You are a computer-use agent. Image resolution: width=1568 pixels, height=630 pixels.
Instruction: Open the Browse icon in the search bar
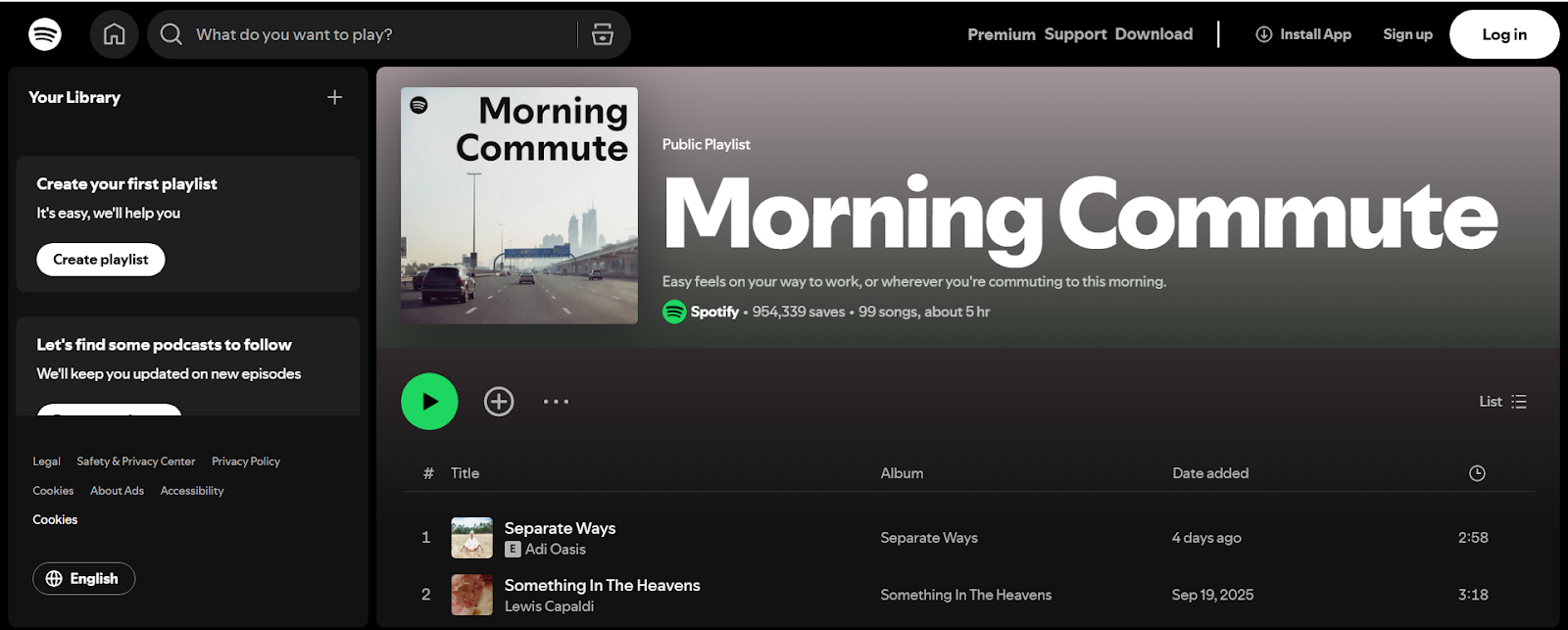603,34
